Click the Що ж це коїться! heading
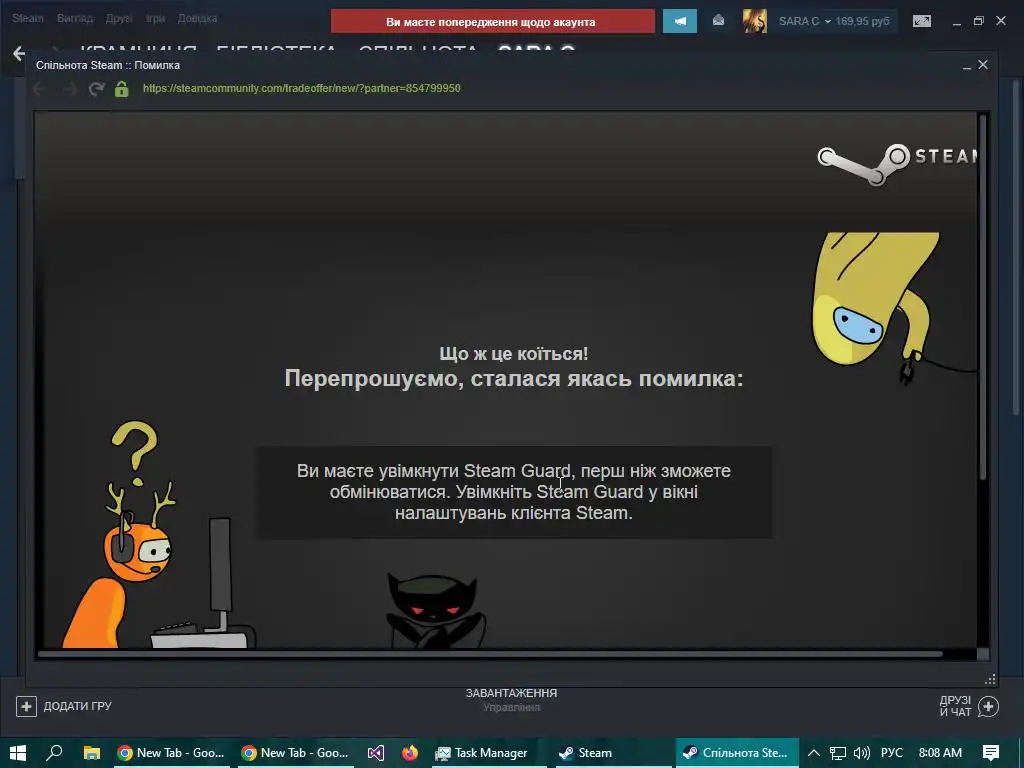 click(x=513, y=354)
